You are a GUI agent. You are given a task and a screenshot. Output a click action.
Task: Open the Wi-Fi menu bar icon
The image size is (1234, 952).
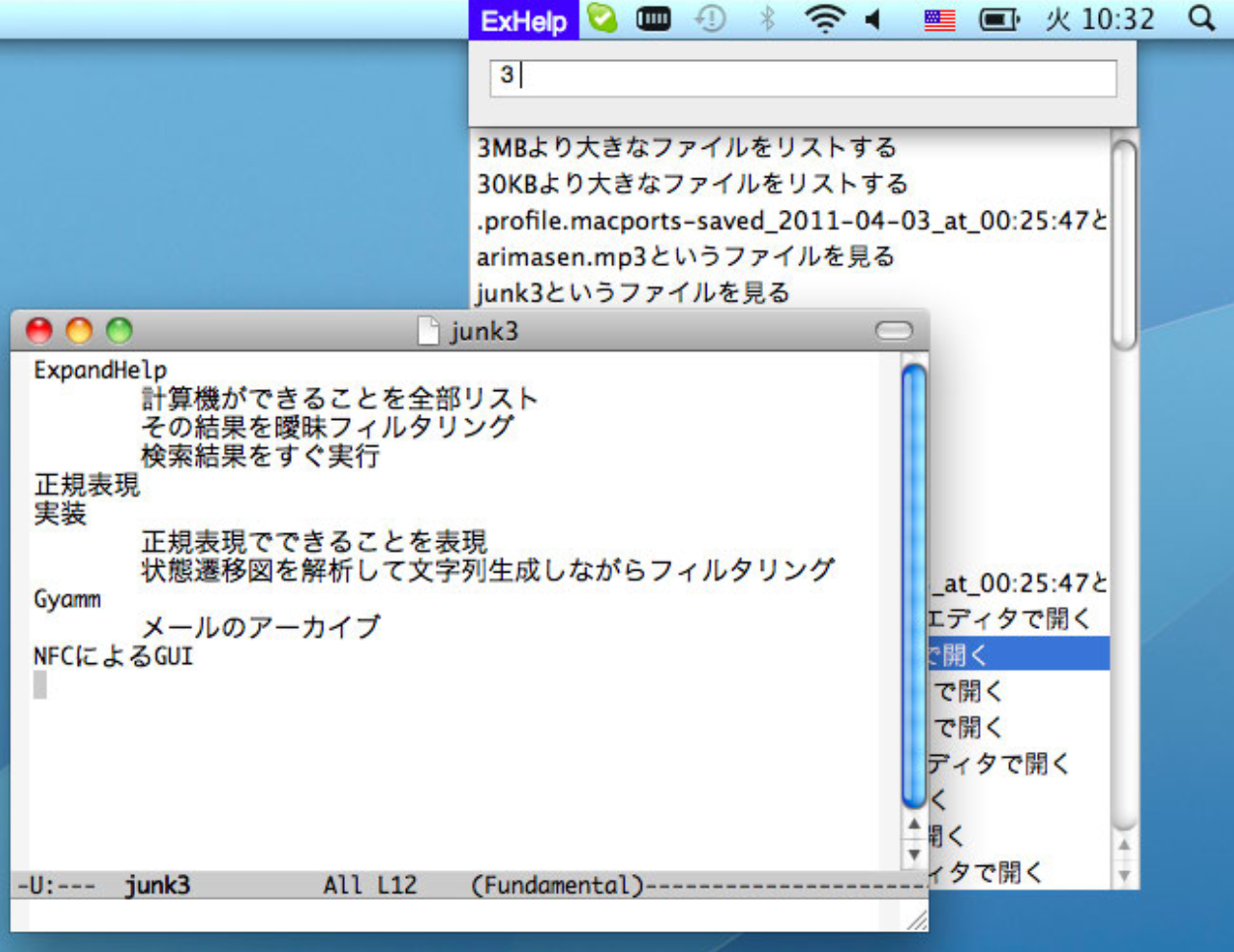tap(824, 18)
